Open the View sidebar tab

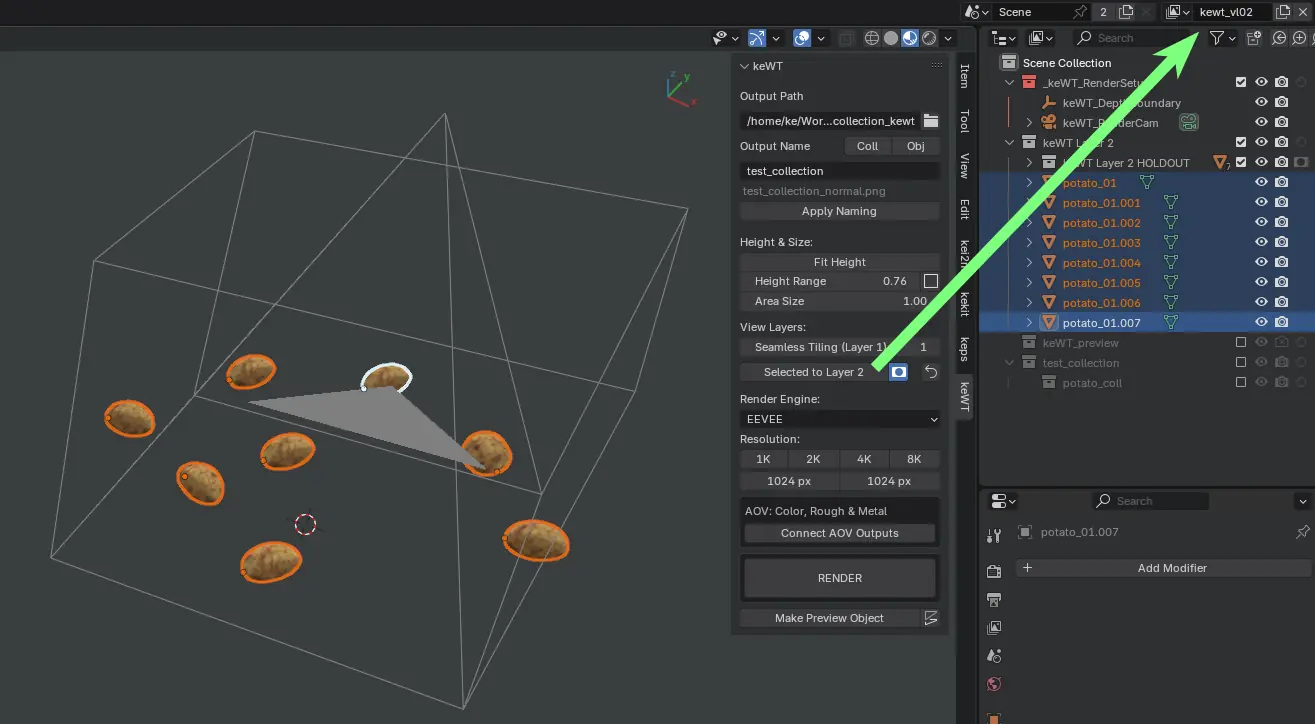[x=964, y=165]
